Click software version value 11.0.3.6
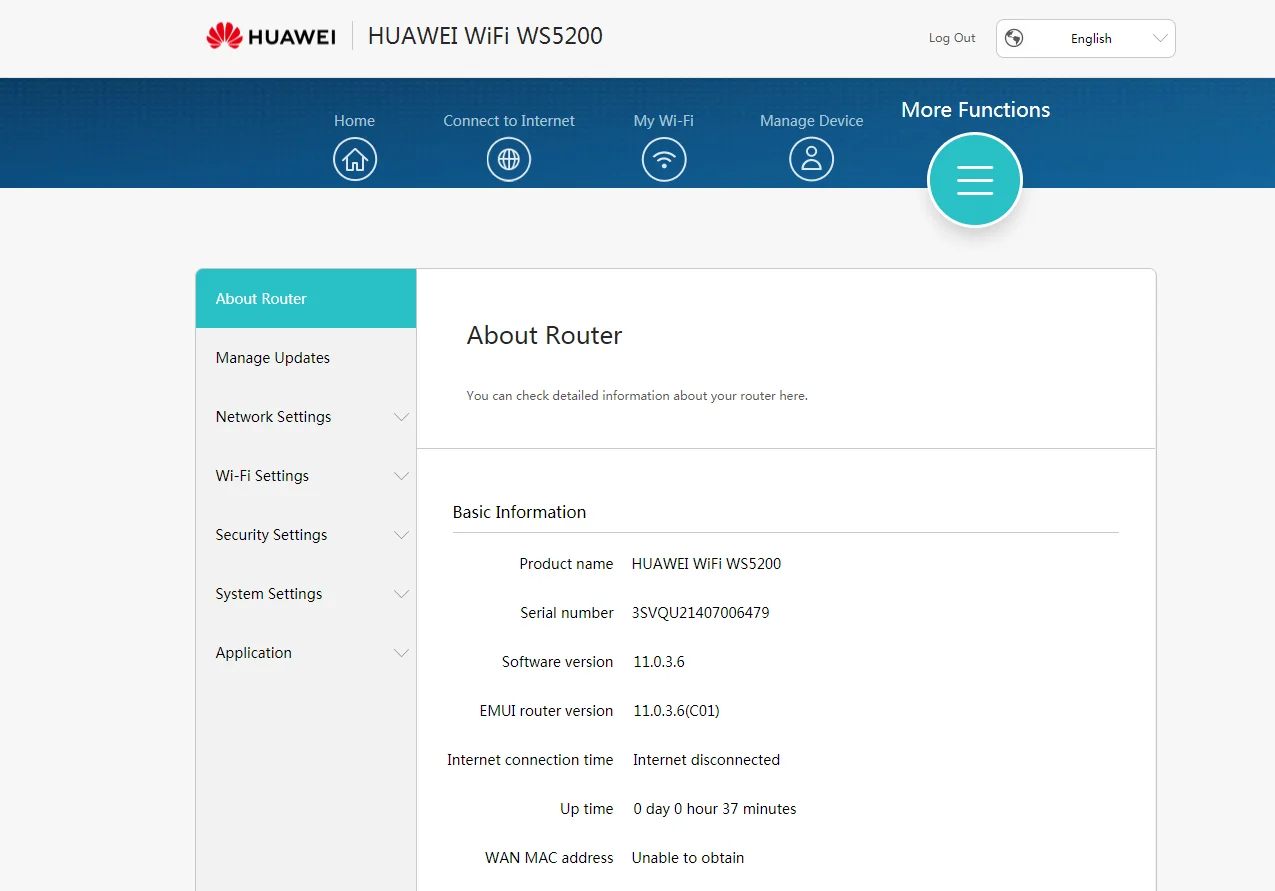1275x891 pixels. [x=659, y=662]
